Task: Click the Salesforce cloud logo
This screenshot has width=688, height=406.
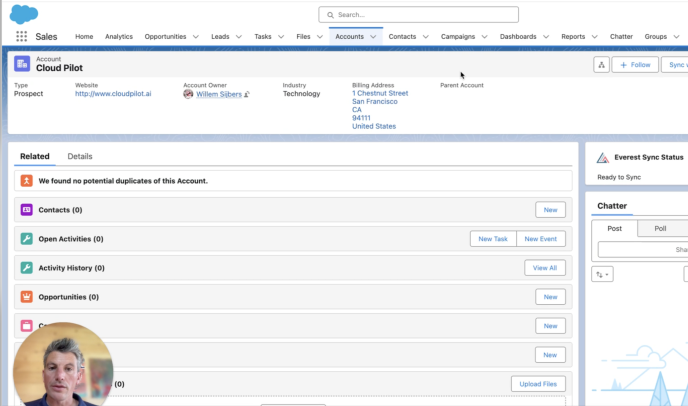Action: coord(24,14)
